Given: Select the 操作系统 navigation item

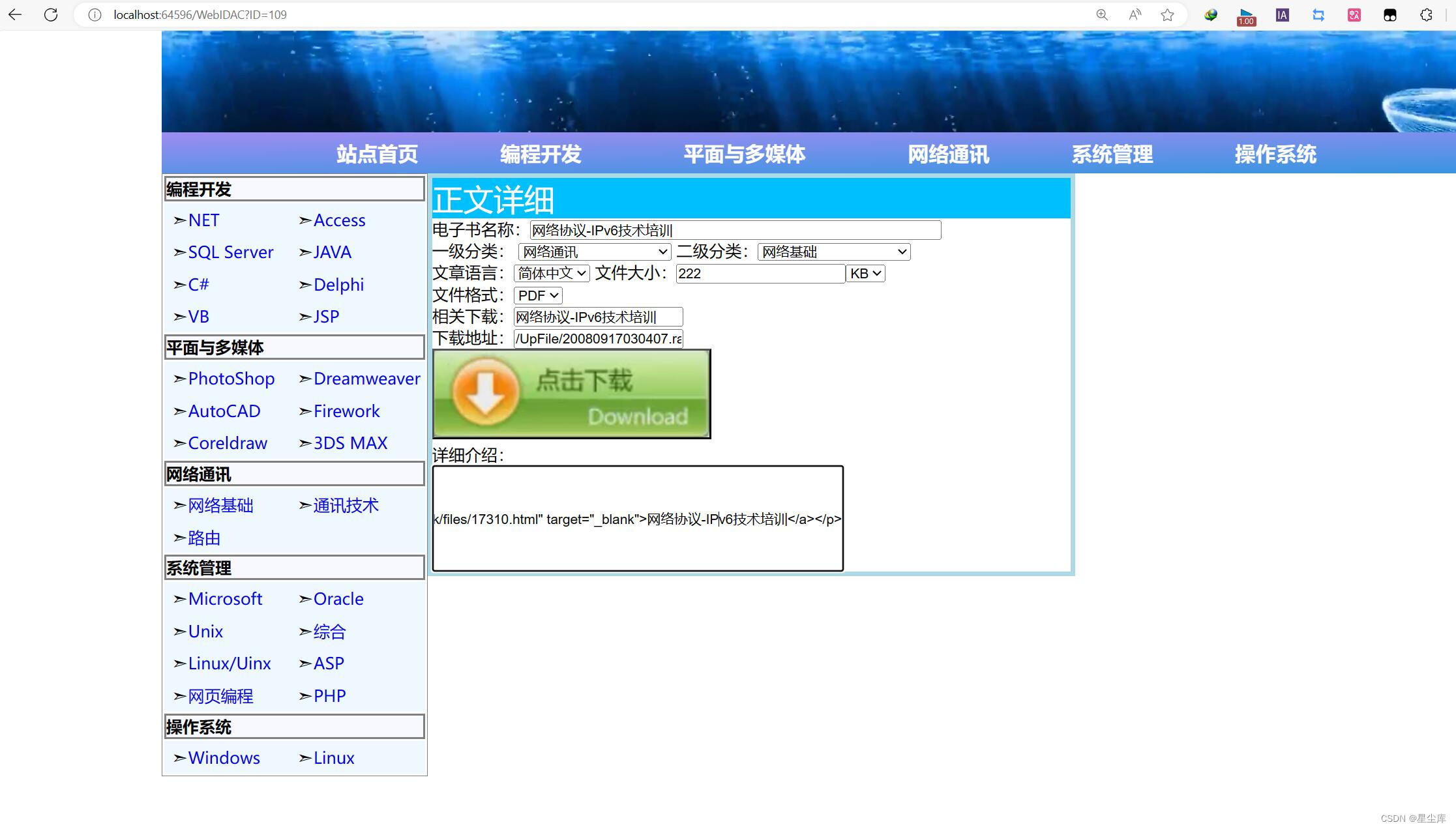Looking at the screenshot, I should pyautogui.click(x=1275, y=154).
